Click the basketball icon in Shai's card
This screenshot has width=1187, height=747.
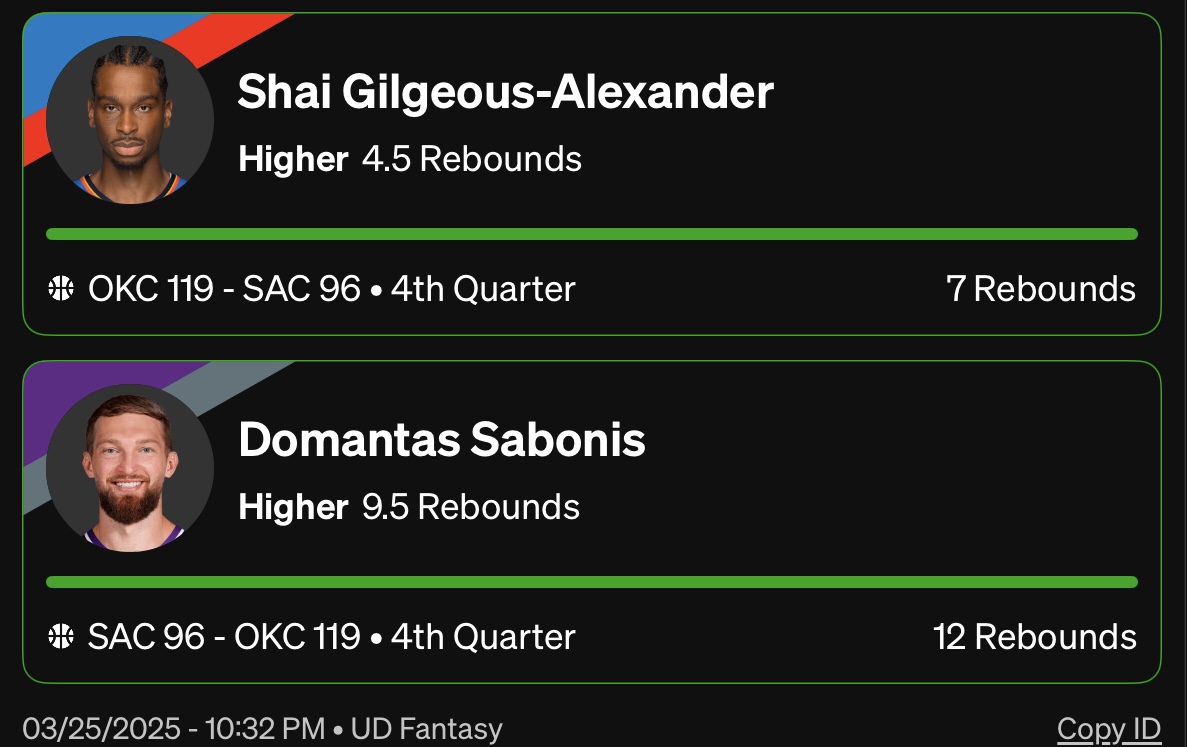[x=61, y=290]
